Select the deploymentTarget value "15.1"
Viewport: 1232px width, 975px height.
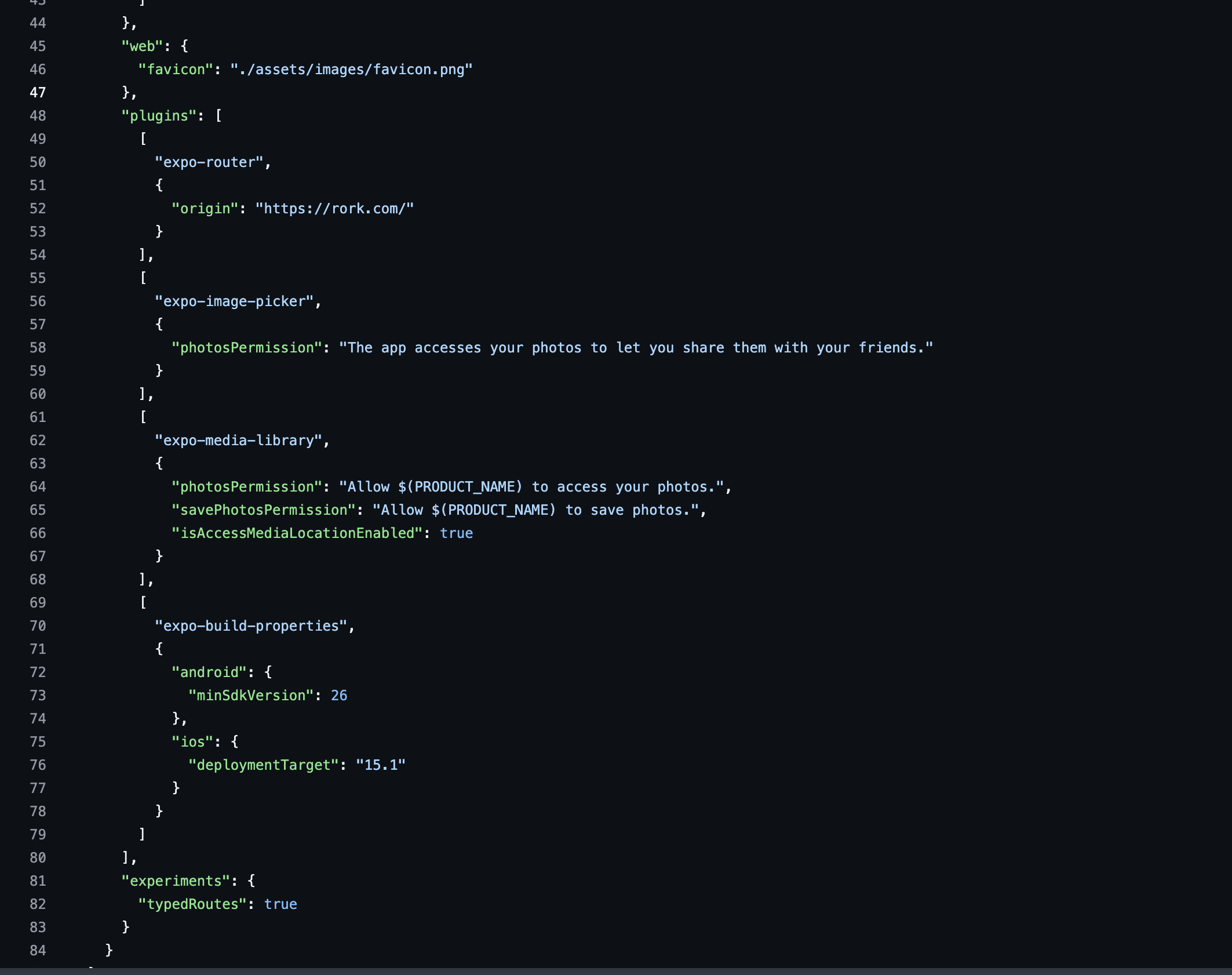[x=380, y=765]
